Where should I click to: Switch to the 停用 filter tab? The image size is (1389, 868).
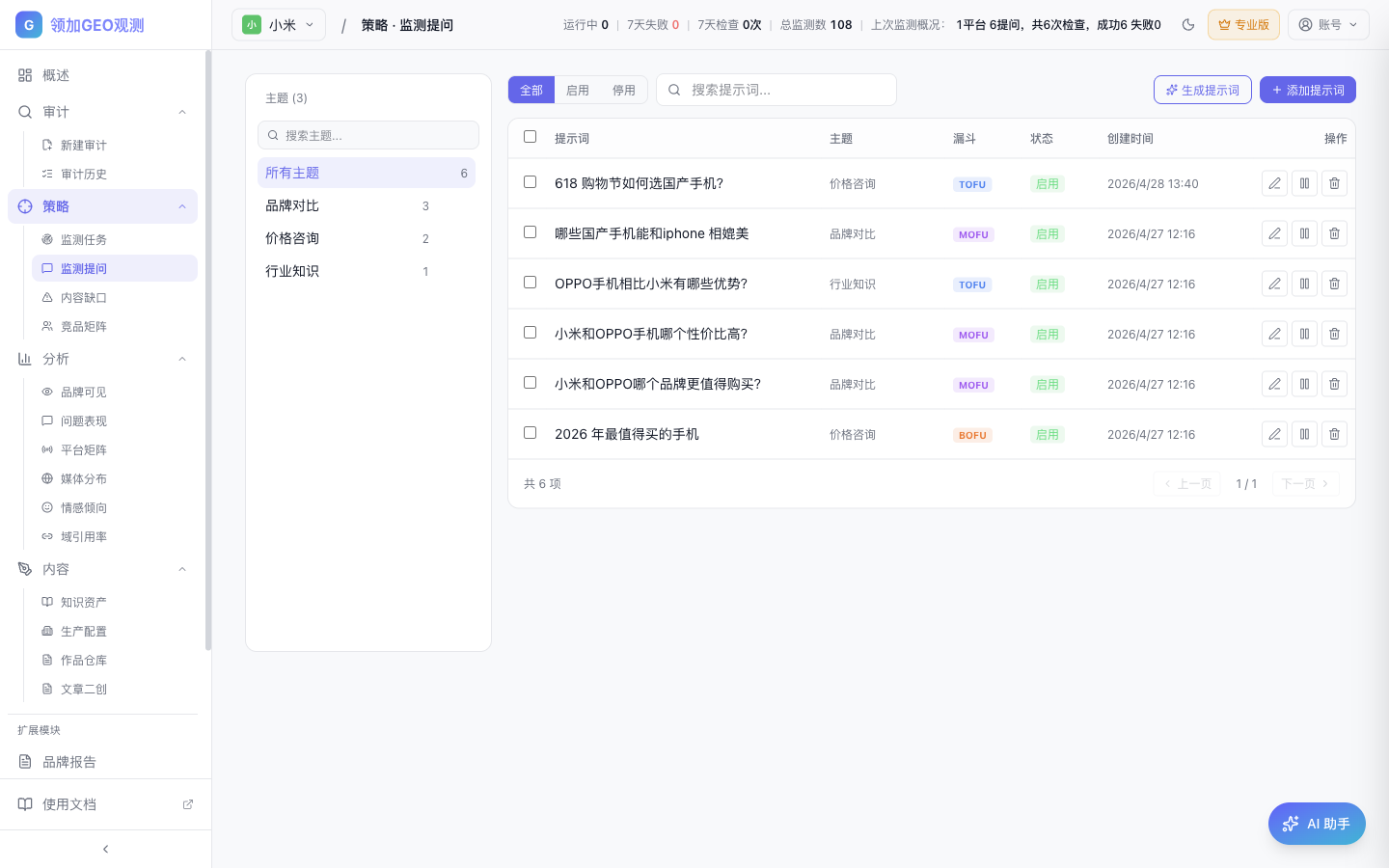point(624,90)
